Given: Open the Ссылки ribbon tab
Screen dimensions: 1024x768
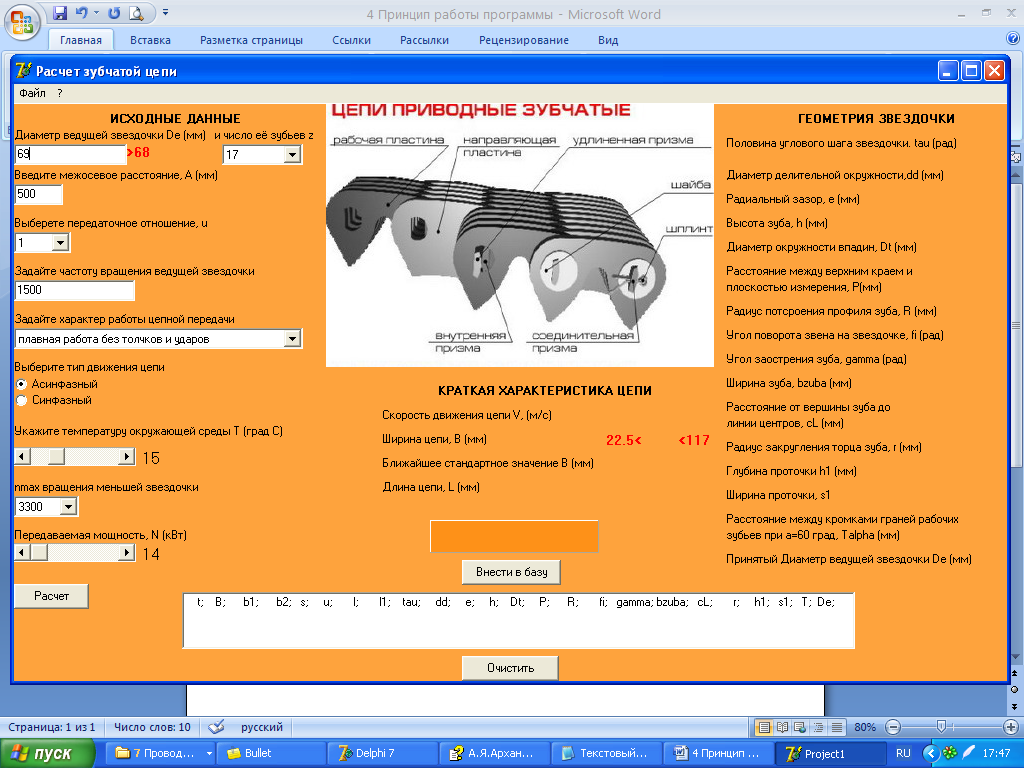Looking at the screenshot, I should click(351, 40).
